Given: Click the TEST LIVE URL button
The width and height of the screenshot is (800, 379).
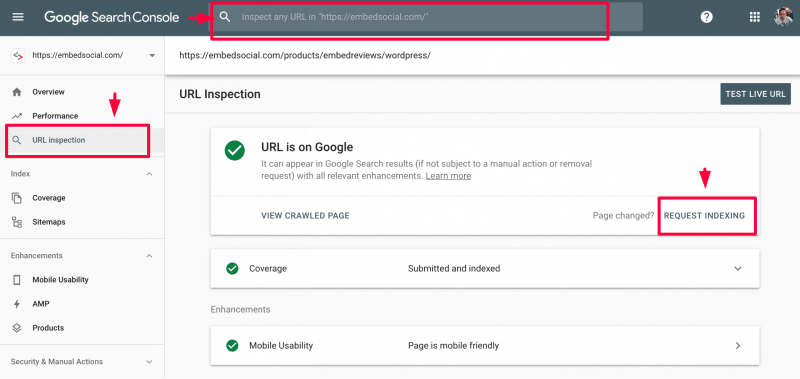Looking at the screenshot, I should coord(755,94).
